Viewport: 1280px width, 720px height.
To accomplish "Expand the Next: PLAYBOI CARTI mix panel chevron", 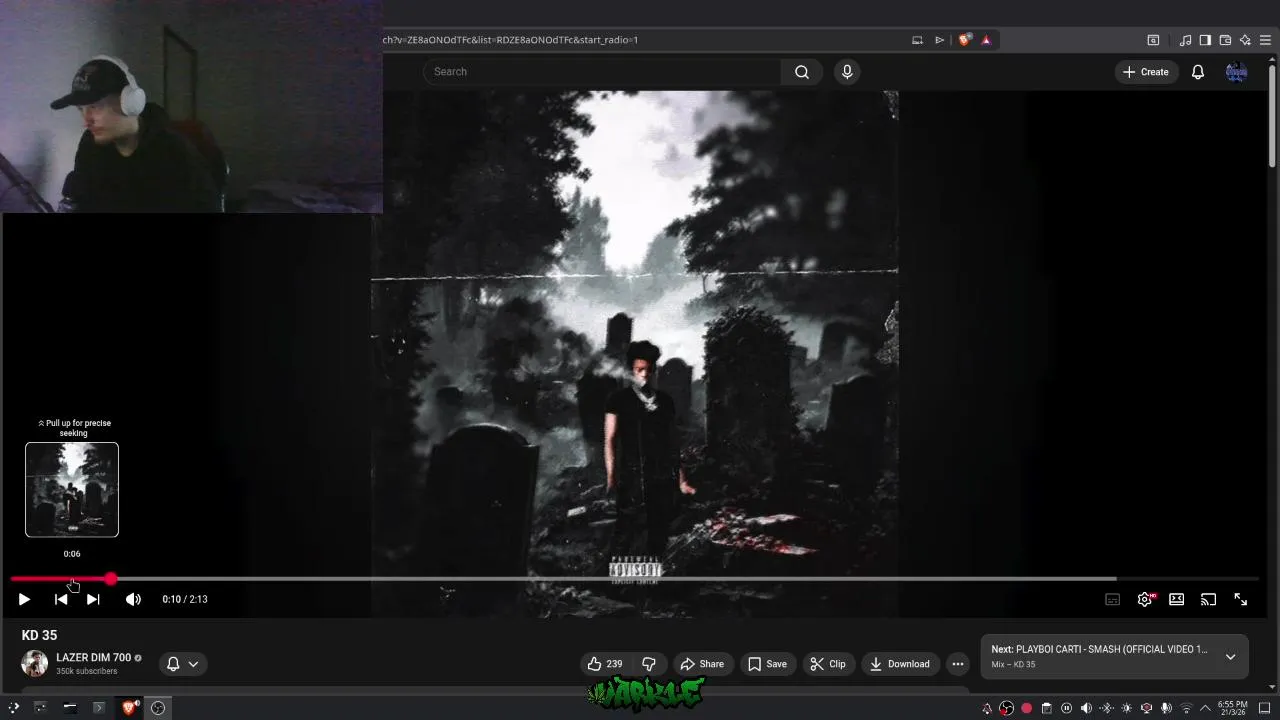I will 1230,657.
